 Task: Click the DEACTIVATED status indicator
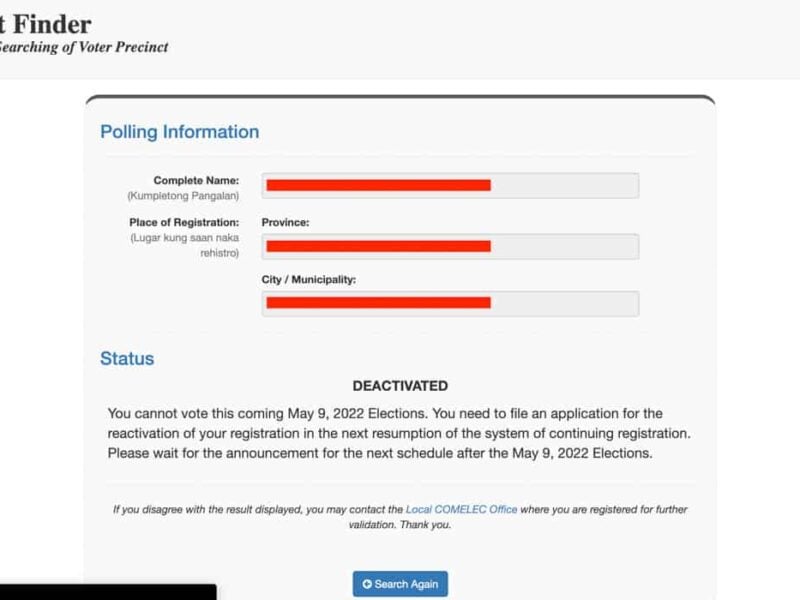(401, 385)
